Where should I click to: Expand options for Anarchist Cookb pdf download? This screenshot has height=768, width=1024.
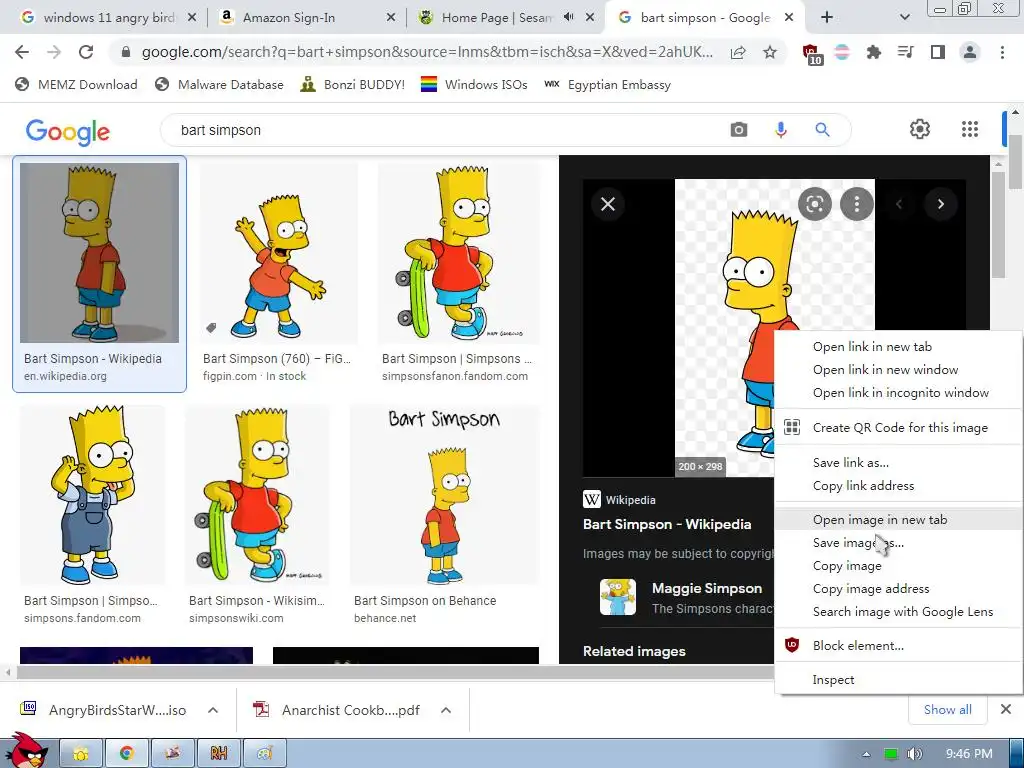(x=446, y=710)
